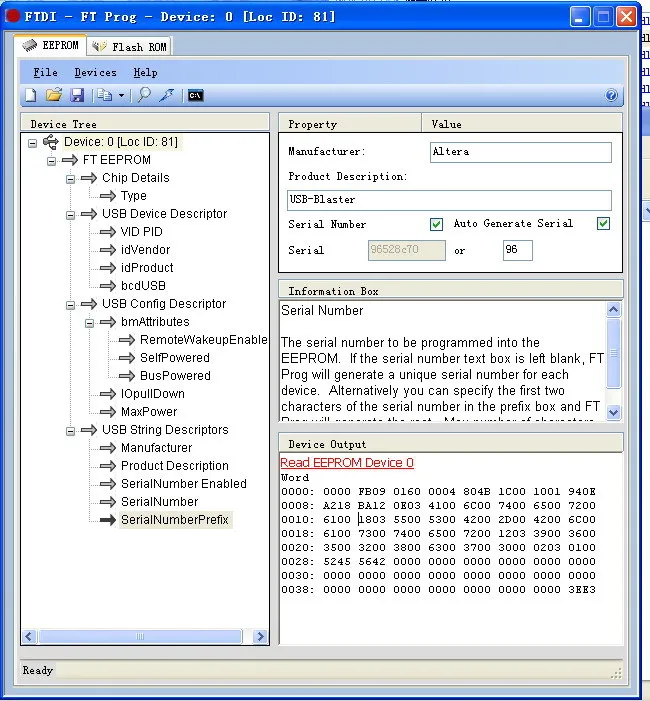
Task: Click the Ready status bar text
Action: coord(38,670)
